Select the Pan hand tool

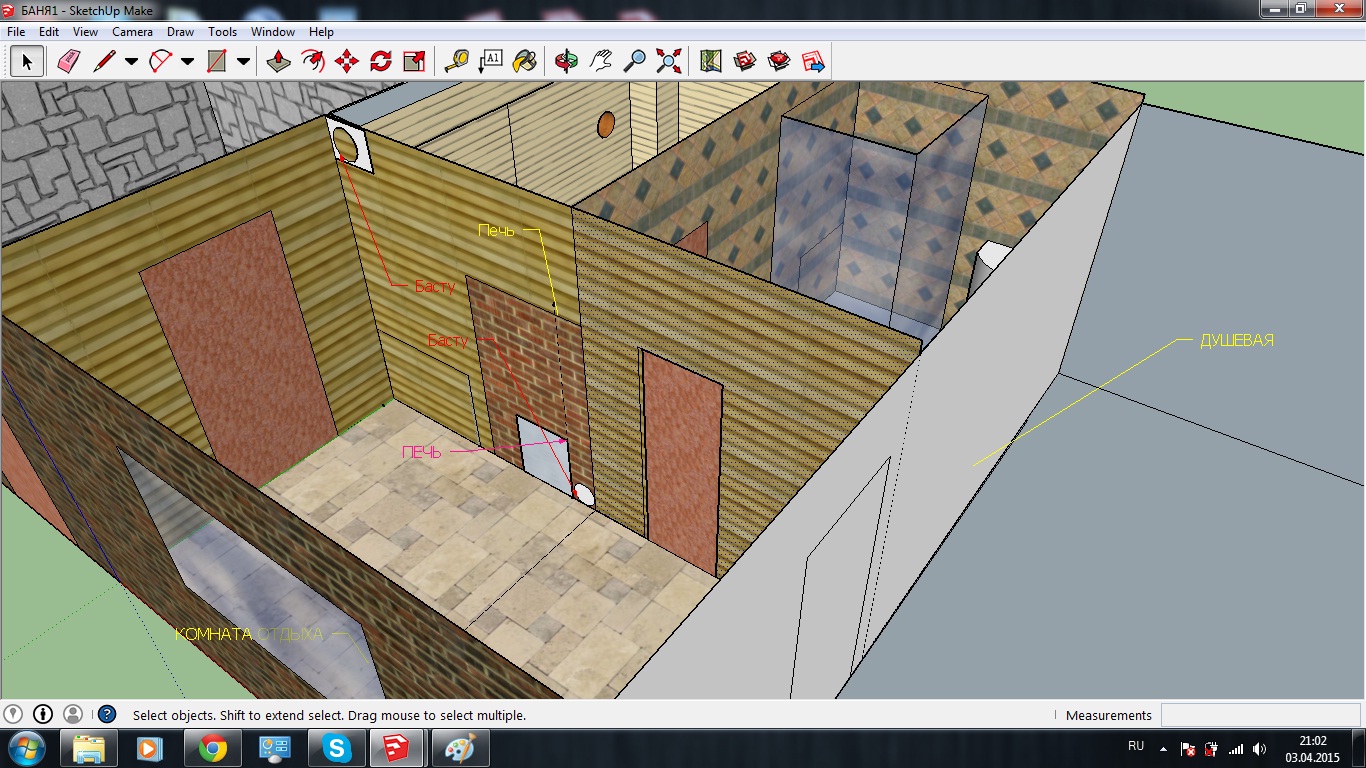601,62
